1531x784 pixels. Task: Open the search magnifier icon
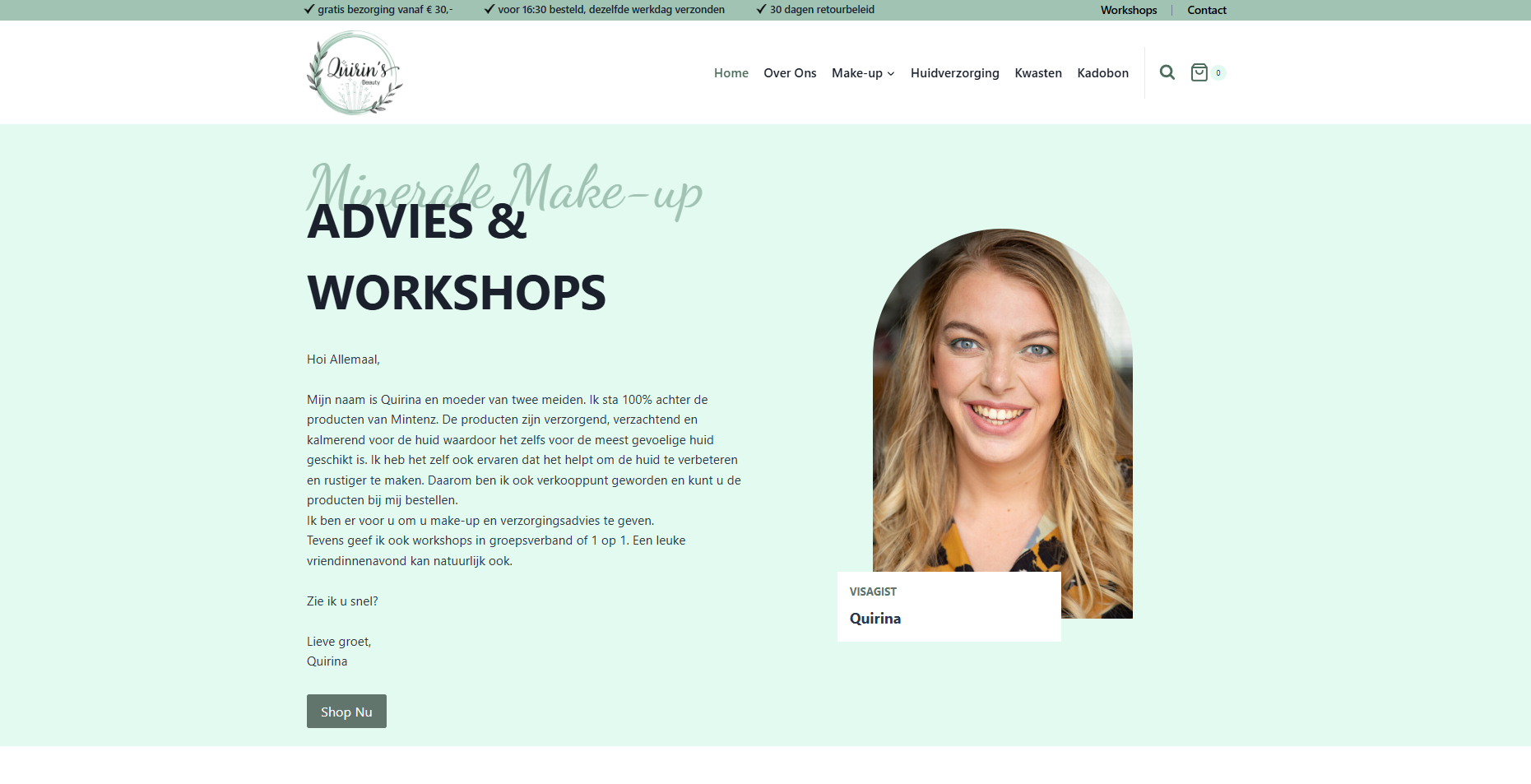pos(1167,72)
